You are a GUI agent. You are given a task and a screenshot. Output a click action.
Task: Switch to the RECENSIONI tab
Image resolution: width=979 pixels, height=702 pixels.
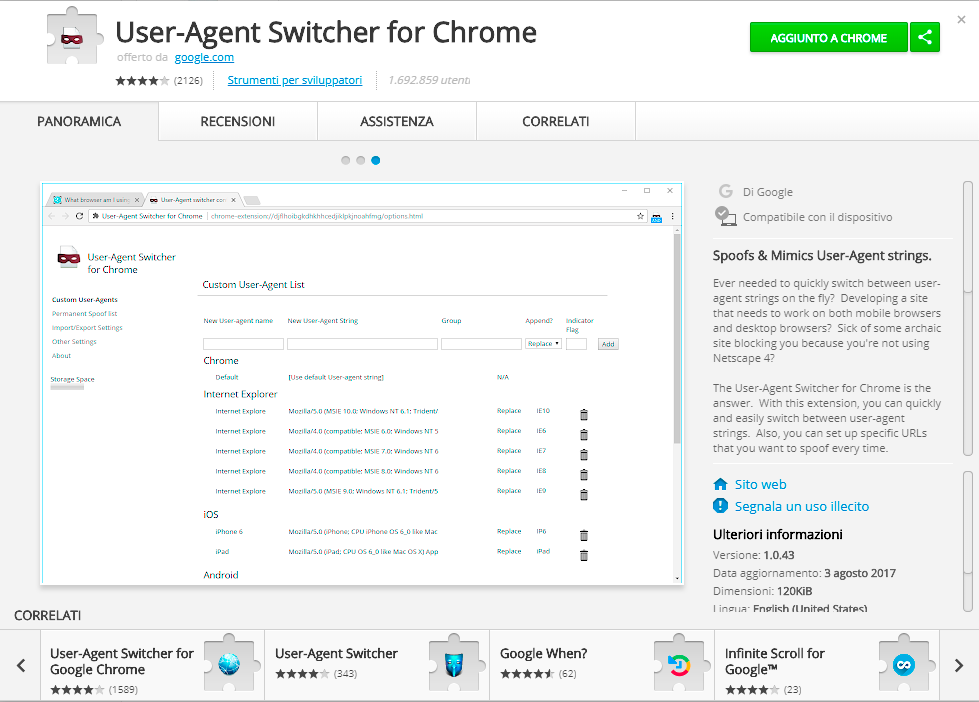236,121
